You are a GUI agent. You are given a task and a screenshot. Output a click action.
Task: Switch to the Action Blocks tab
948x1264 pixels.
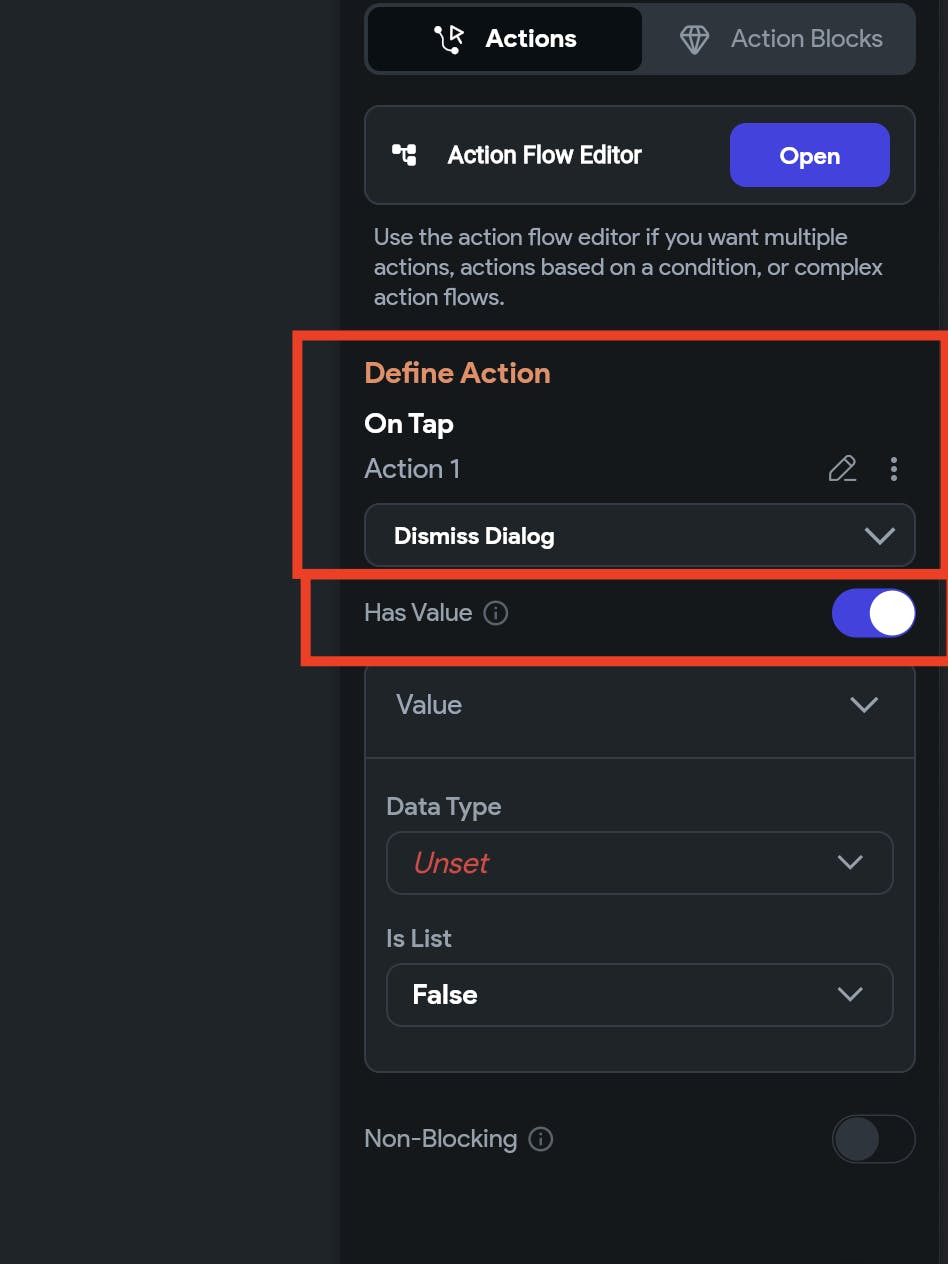(x=780, y=39)
